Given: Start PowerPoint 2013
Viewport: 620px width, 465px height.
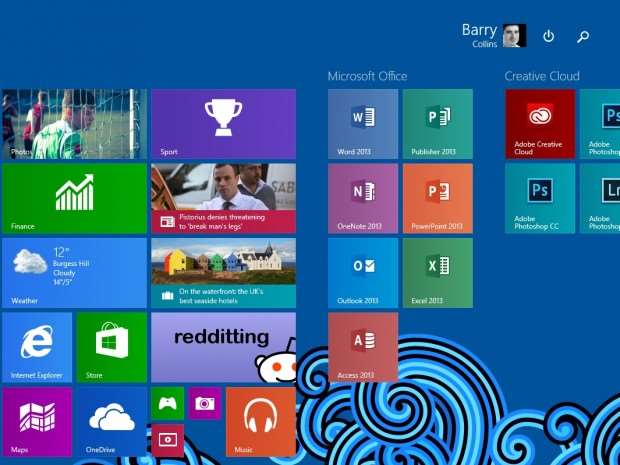Looking at the screenshot, I should [438, 198].
